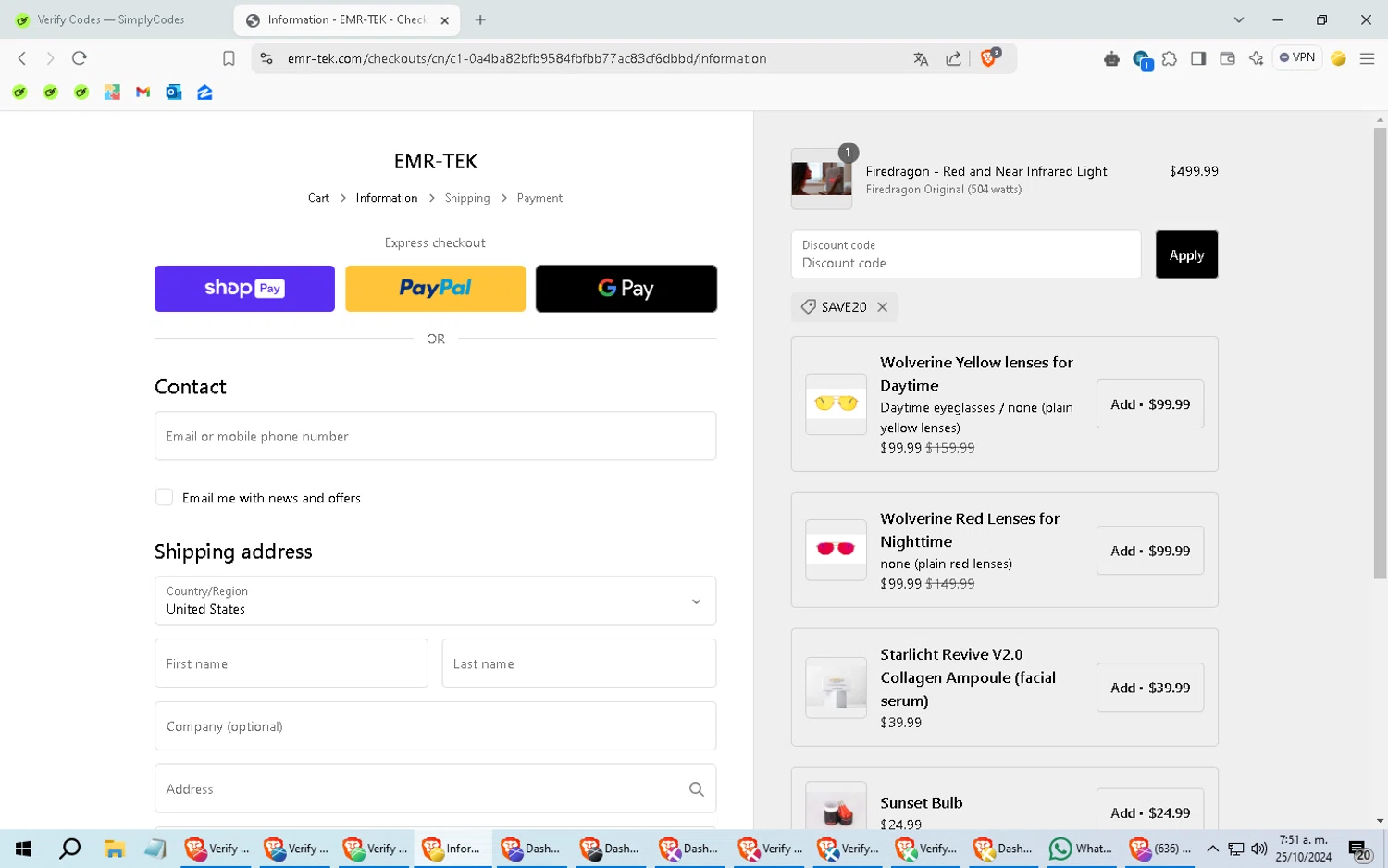The width and height of the screenshot is (1388, 868).
Task: Open the browser extensions puzzle icon
Action: point(1170,58)
